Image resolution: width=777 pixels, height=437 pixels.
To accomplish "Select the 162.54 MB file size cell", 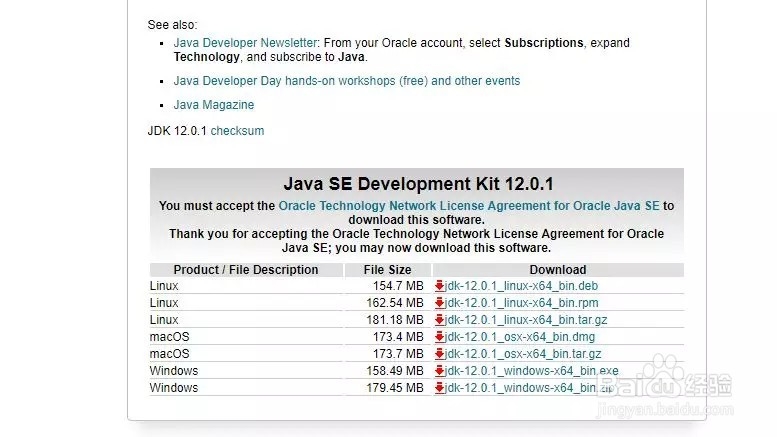I will (x=395, y=303).
